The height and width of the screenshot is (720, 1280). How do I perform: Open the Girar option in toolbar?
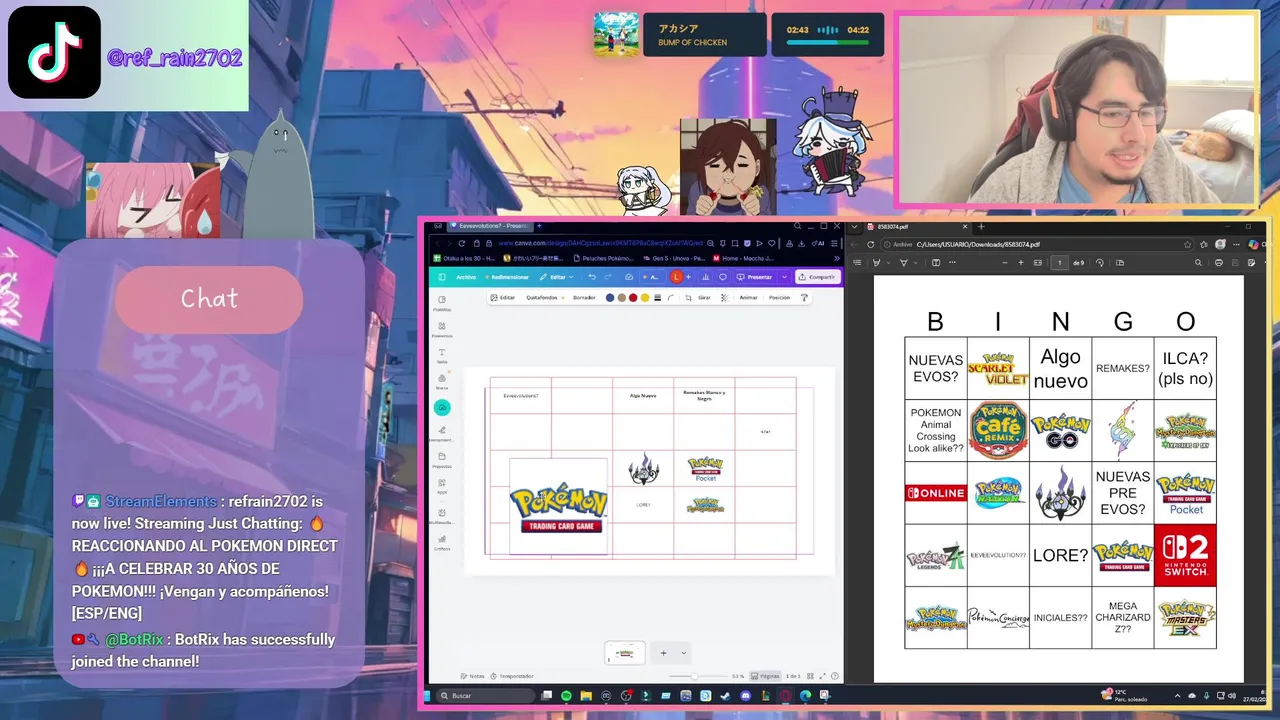pos(704,298)
